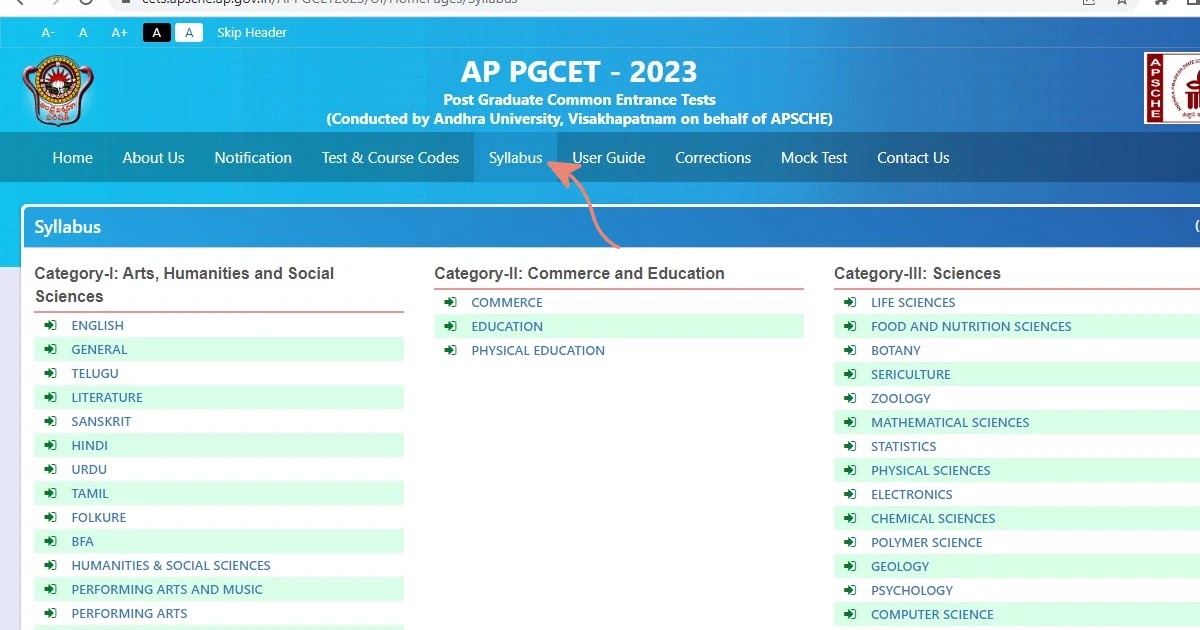Click the arrow icon beside URDU
The image size is (1200, 630).
click(50, 469)
